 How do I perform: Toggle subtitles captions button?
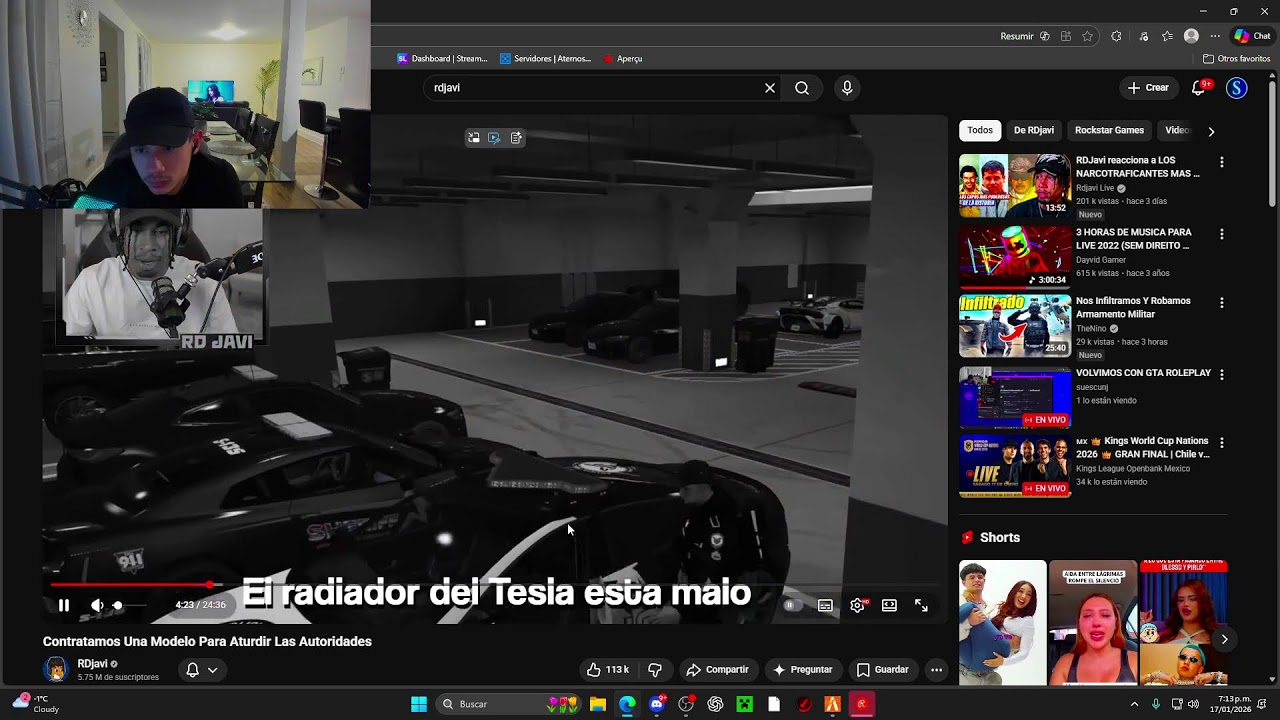tap(825, 605)
